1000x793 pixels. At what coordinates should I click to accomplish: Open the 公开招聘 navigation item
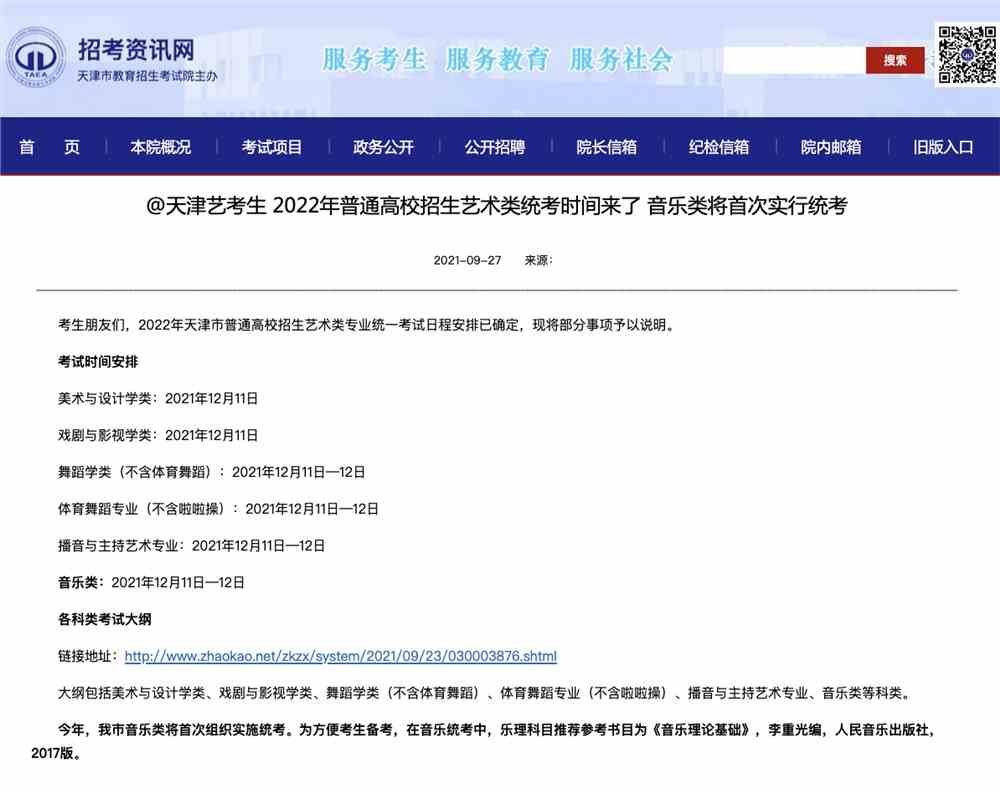[495, 147]
